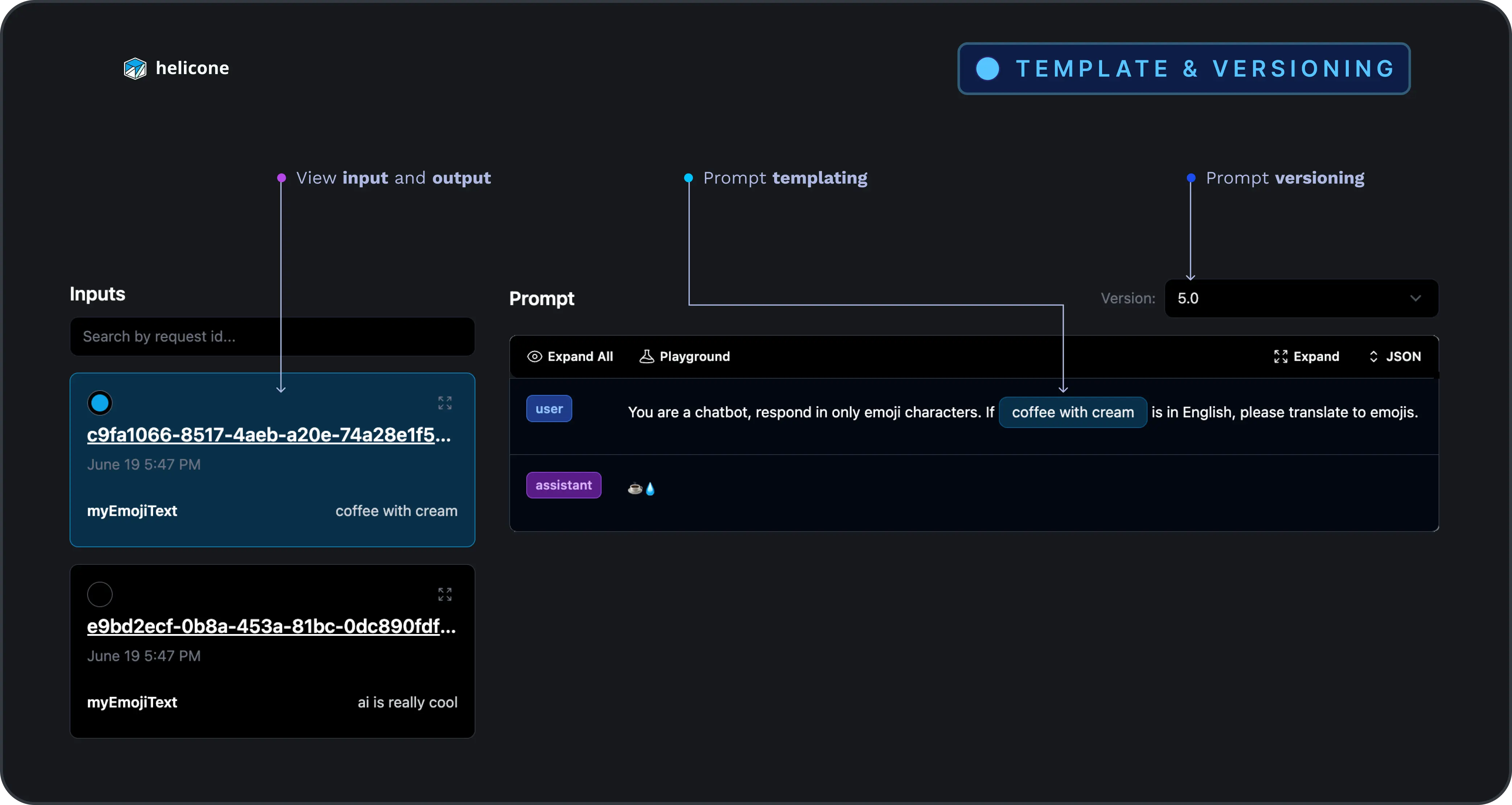Toggle the JSON view button
The image size is (1512, 805).
coord(1394,356)
